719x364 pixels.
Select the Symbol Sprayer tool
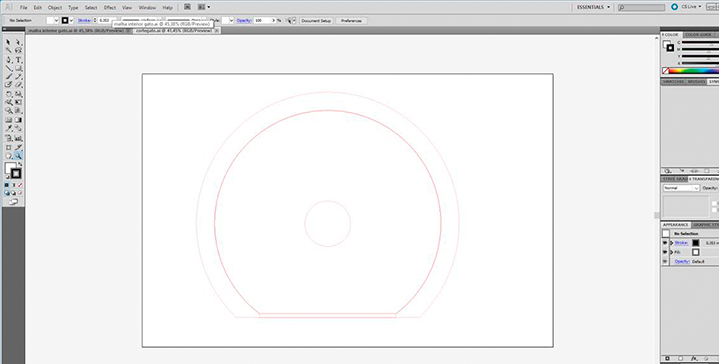click(8, 138)
